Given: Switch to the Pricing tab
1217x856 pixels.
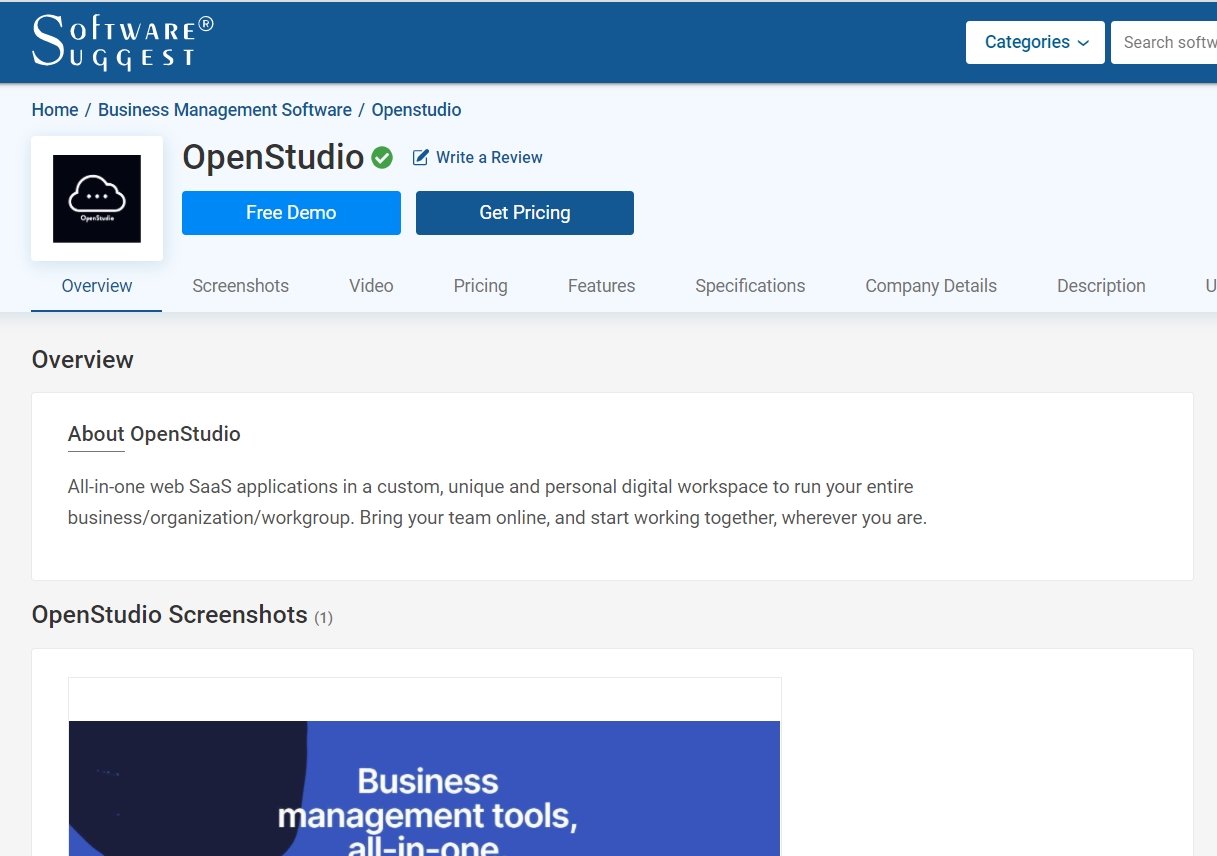Looking at the screenshot, I should tap(481, 286).
